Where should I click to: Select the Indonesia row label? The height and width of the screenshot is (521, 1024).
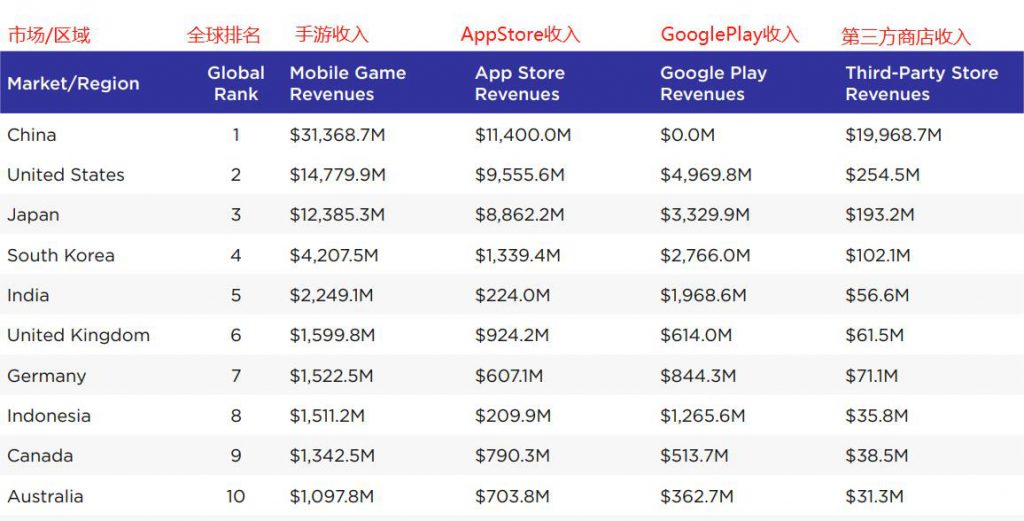tap(49, 416)
